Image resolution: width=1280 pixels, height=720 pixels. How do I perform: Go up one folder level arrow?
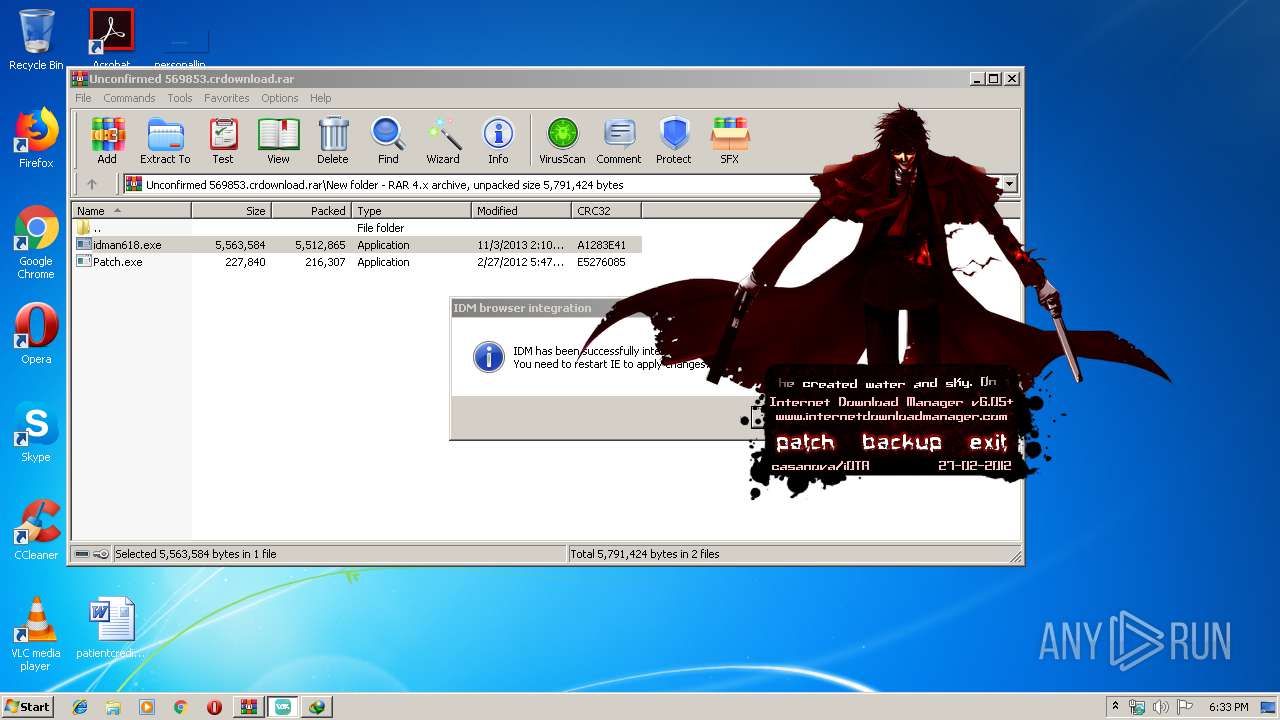click(92, 184)
